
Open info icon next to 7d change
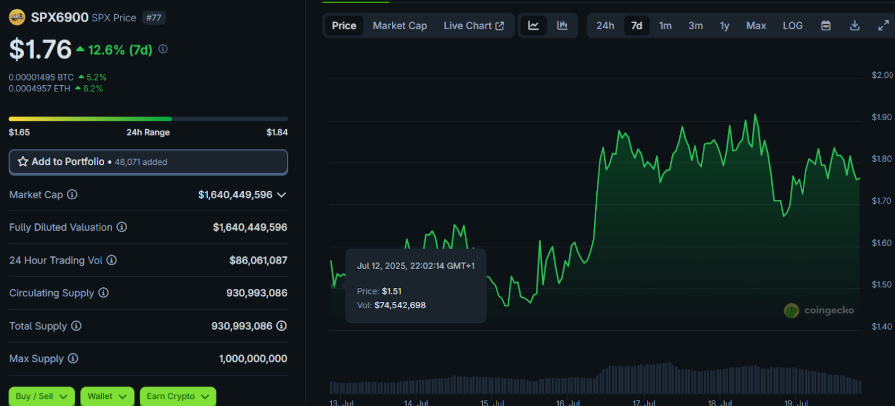click(163, 50)
